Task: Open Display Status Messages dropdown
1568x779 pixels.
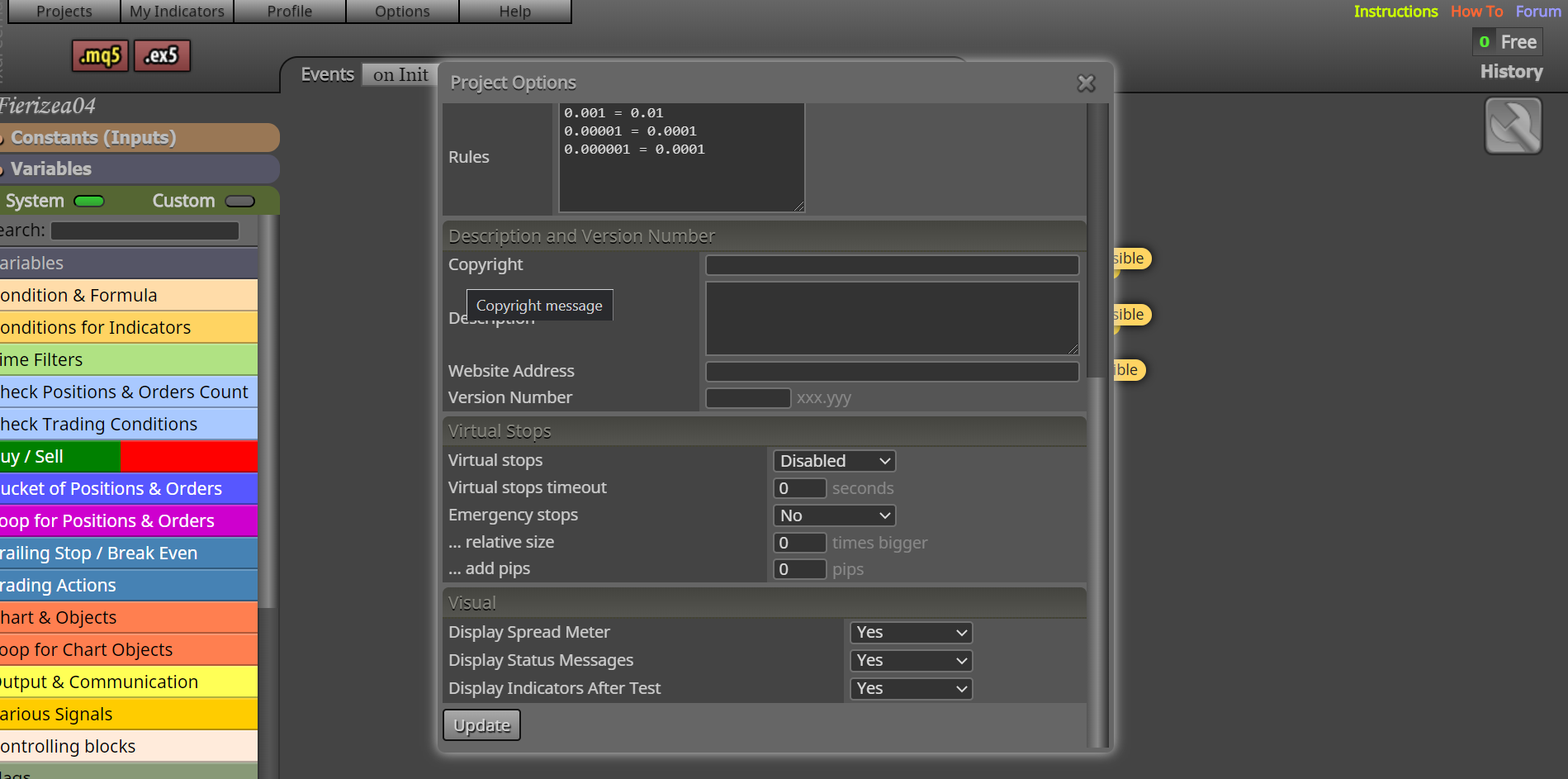Action: 911,661
